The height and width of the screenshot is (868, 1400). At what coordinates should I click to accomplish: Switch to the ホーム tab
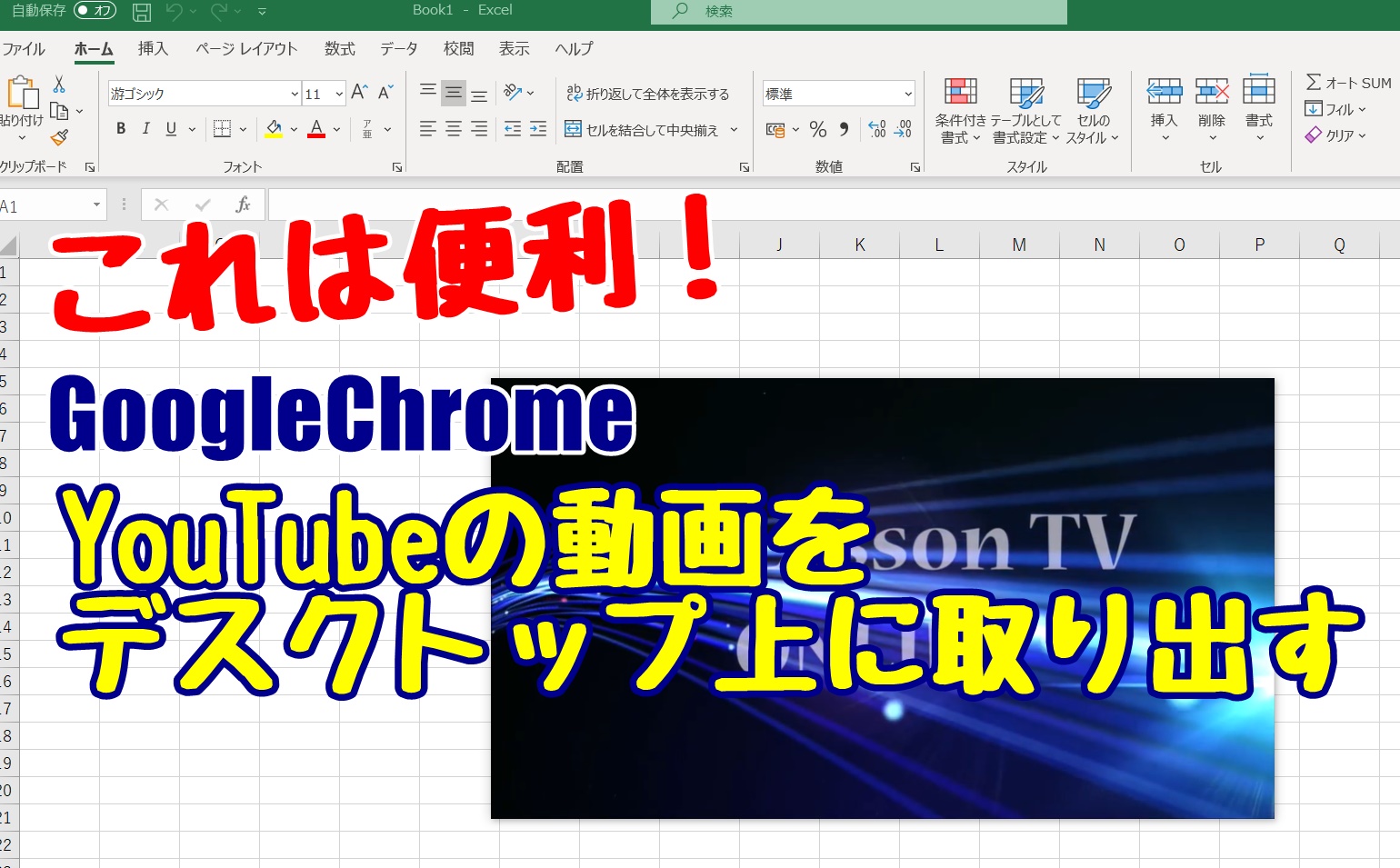(x=94, y=49)
